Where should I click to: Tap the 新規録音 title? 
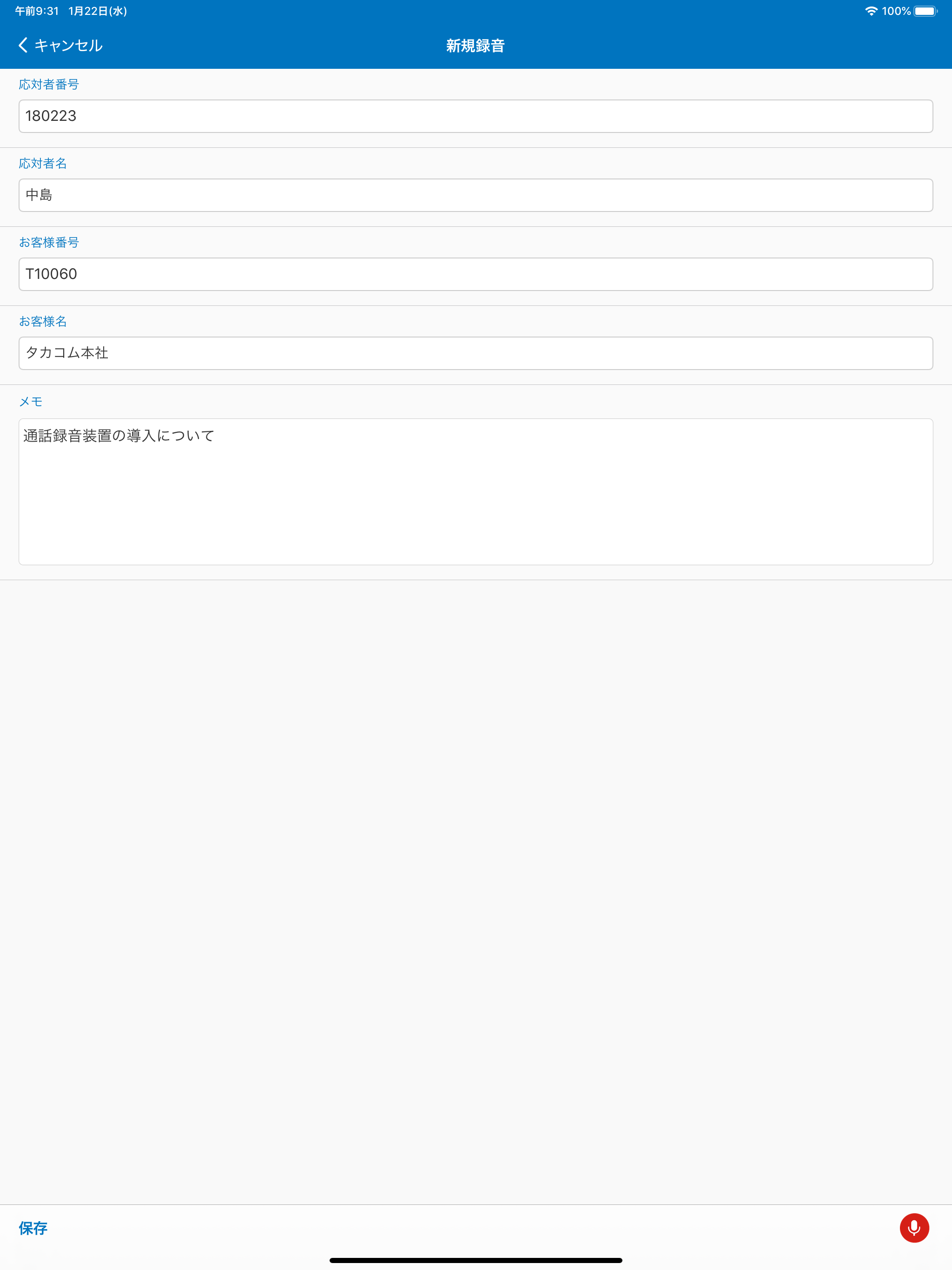(476, 46)
